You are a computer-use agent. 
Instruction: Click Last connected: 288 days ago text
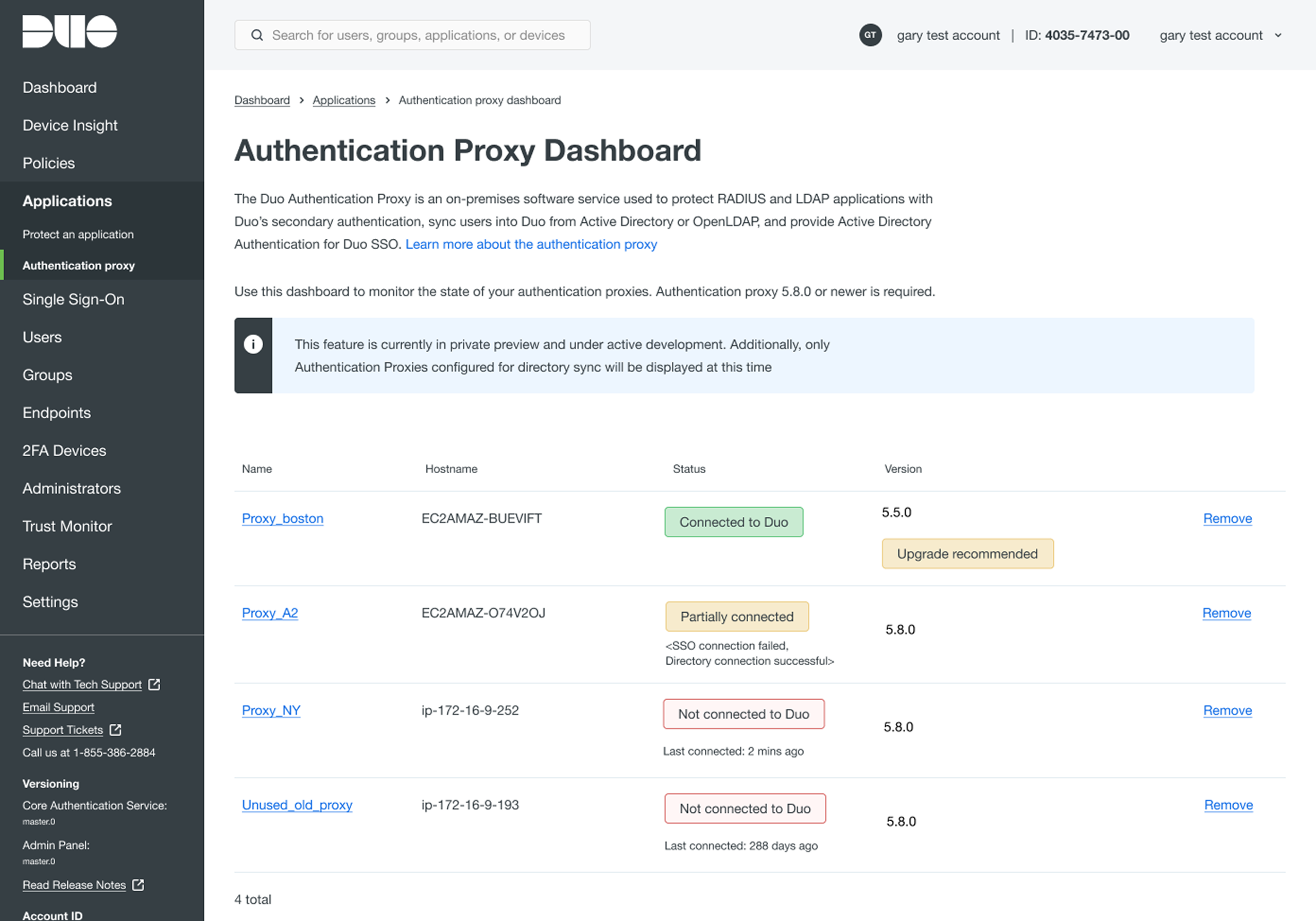tap(741, 845)
